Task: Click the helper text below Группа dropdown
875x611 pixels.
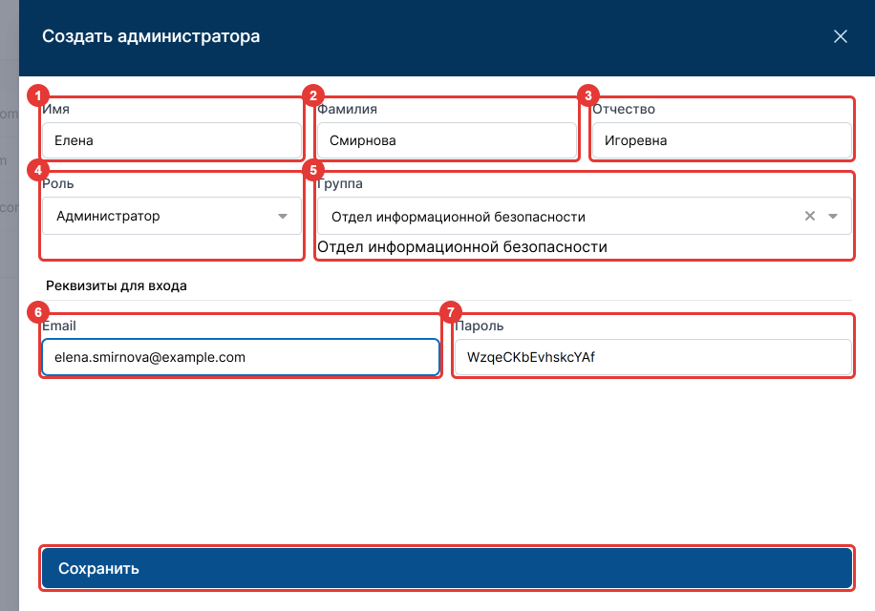Action: 462,247
